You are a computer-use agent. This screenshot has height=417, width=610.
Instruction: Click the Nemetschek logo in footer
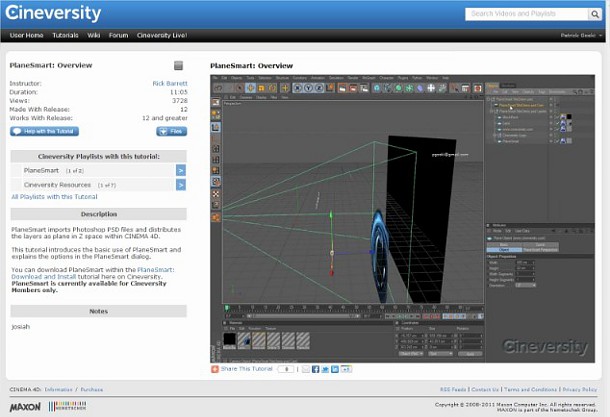pyautogui.click(x=68, y=406)
